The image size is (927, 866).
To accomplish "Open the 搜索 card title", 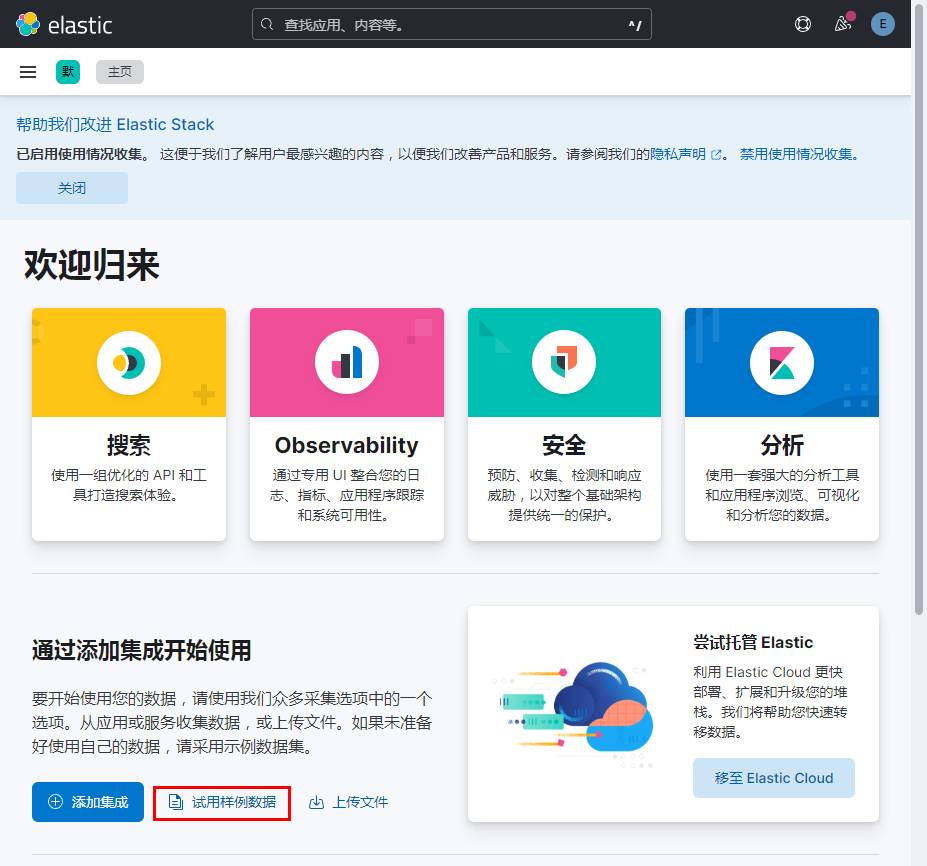I will coord(129,445).
